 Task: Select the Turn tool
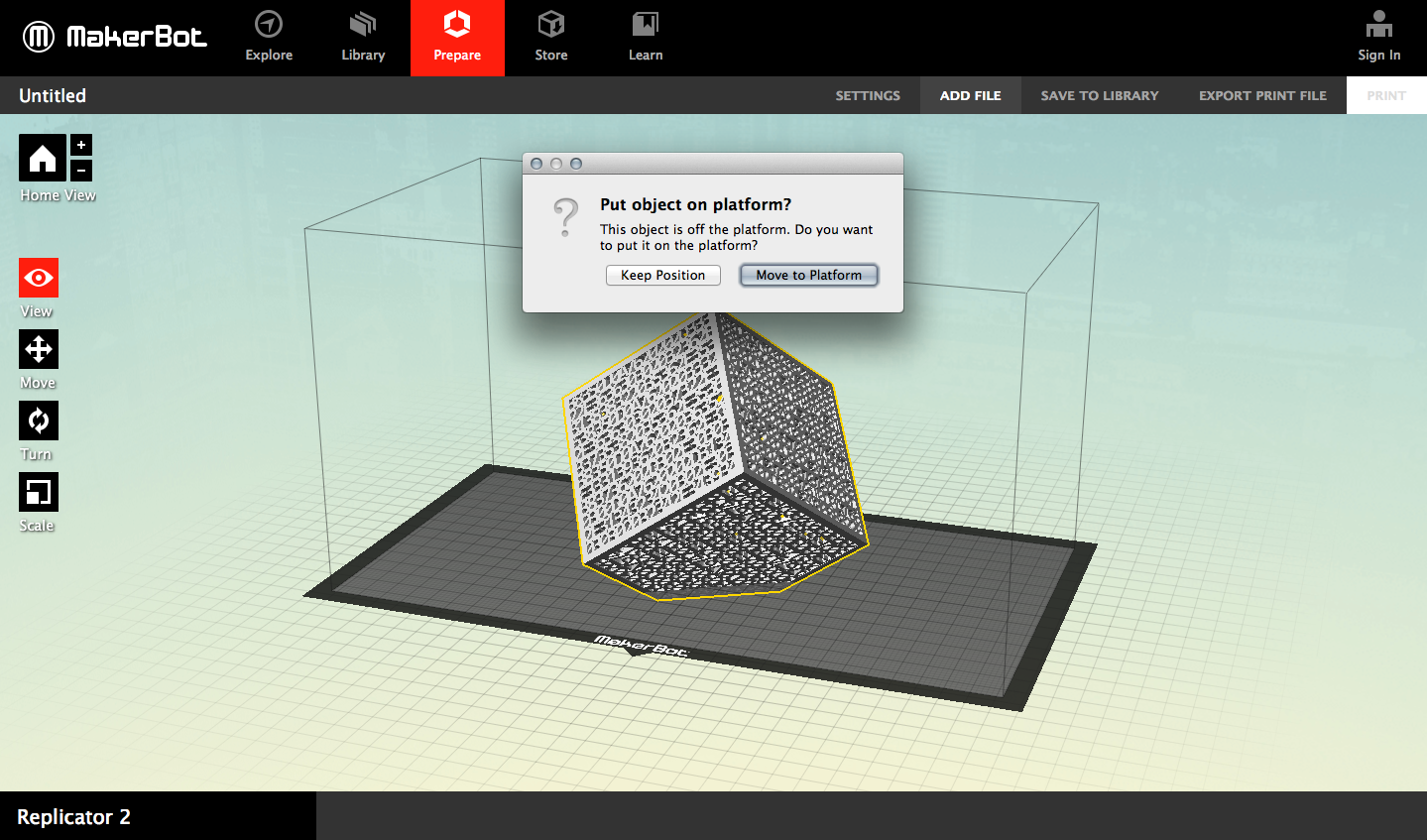point(38,420)
